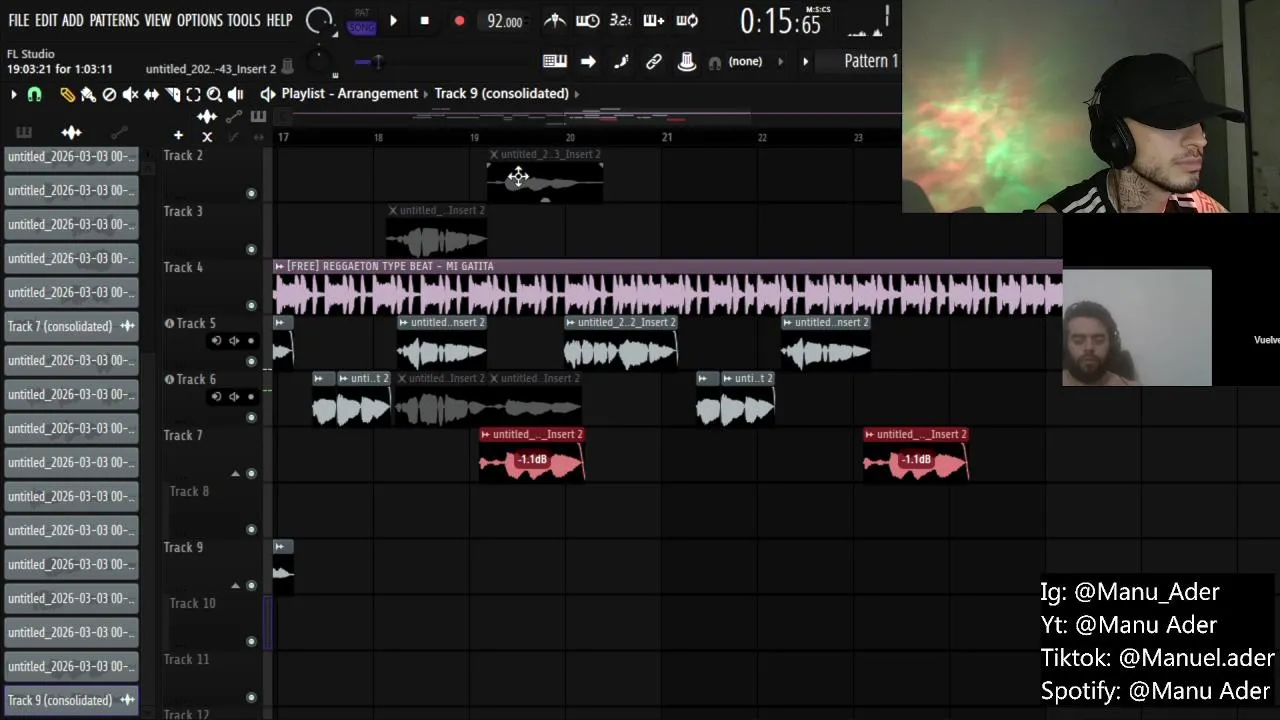Mute Track 3 with its green dot
This screenshot has height=720, width=1280.
click(x=251, y=249)
